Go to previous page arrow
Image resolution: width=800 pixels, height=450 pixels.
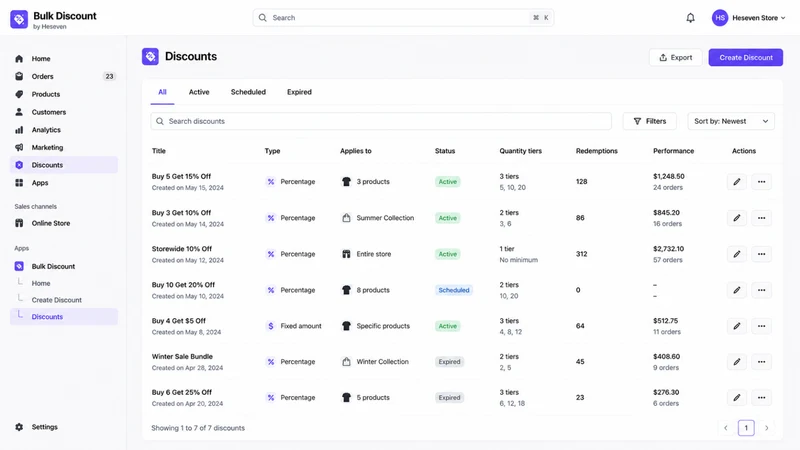(726, 428)
